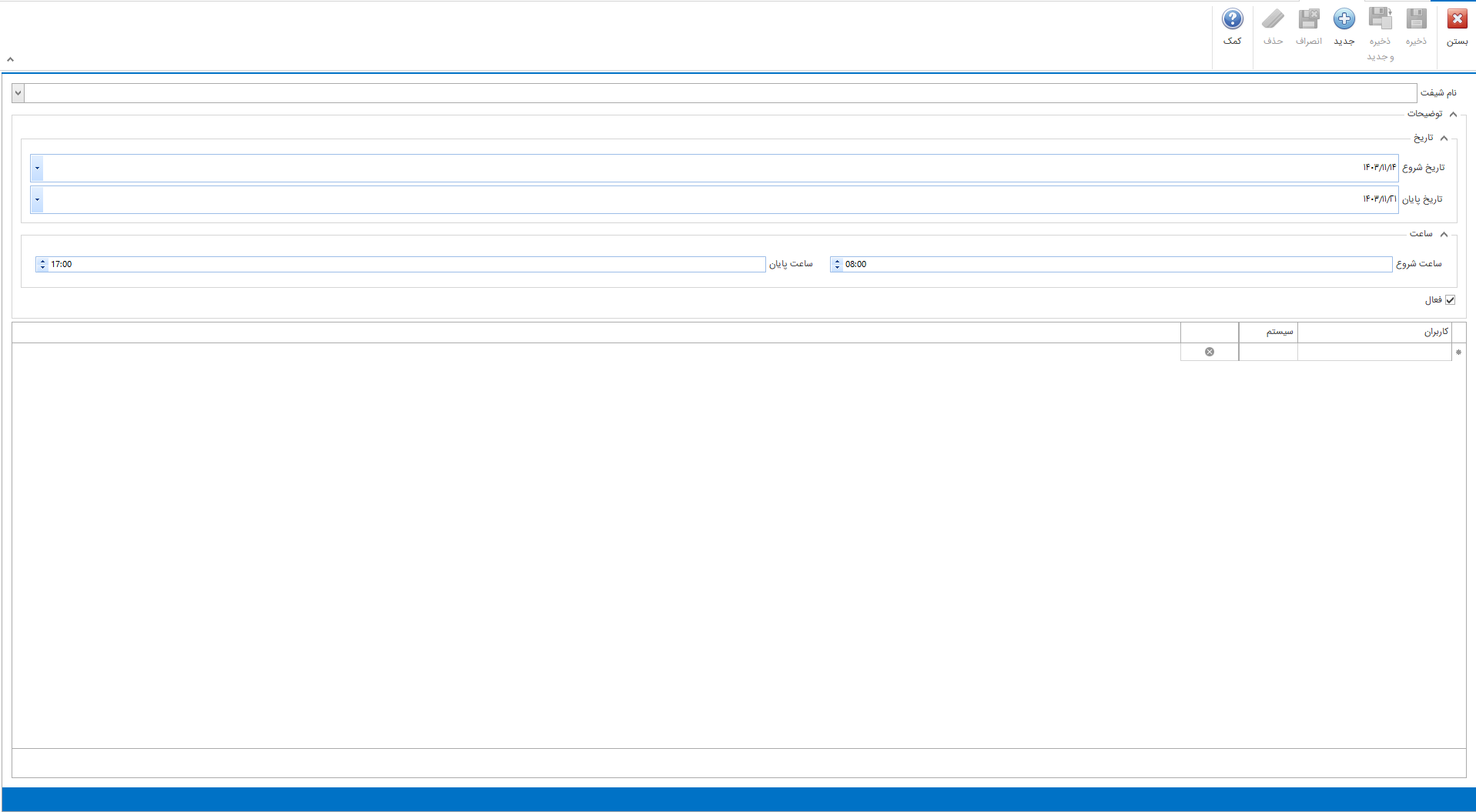1476x812 pixels.
Task: Collapse the Date (تاریخ) section
Action: (1444, 139)
